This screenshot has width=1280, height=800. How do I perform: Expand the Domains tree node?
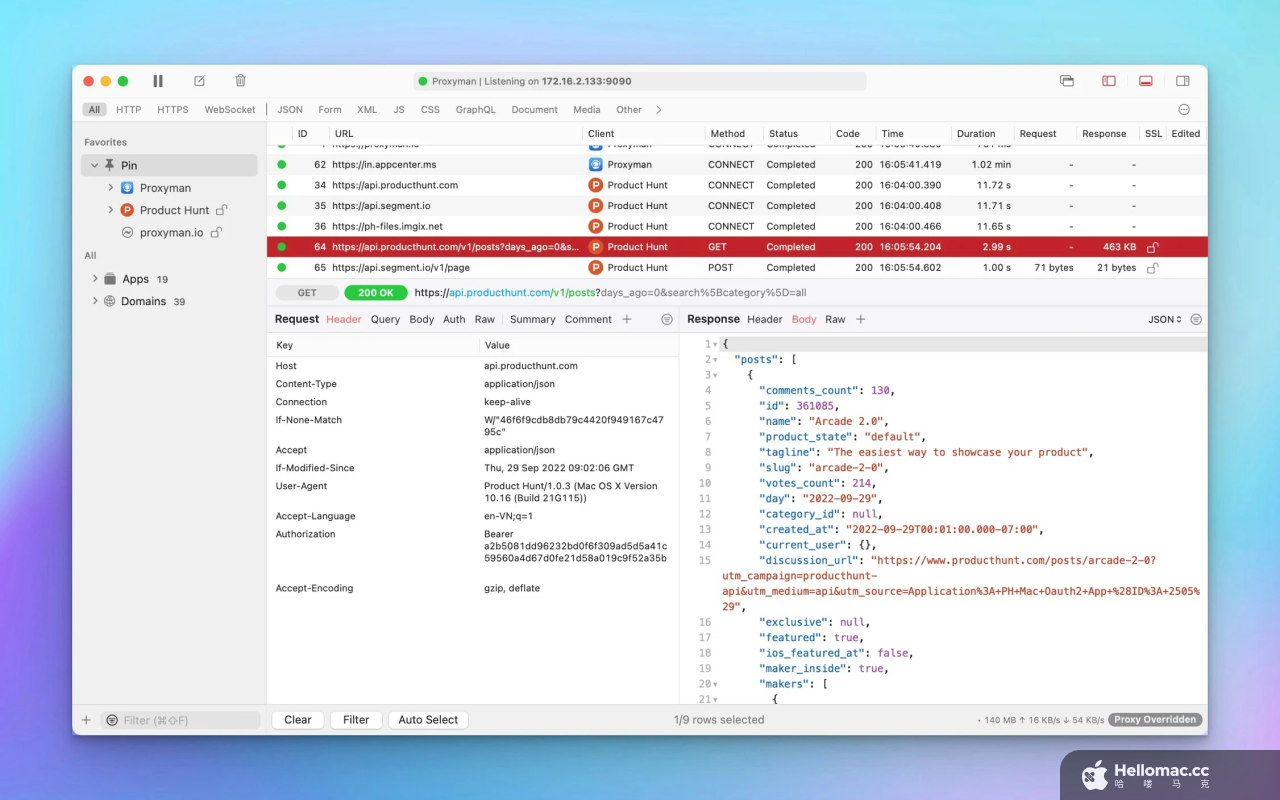(95, 301)
